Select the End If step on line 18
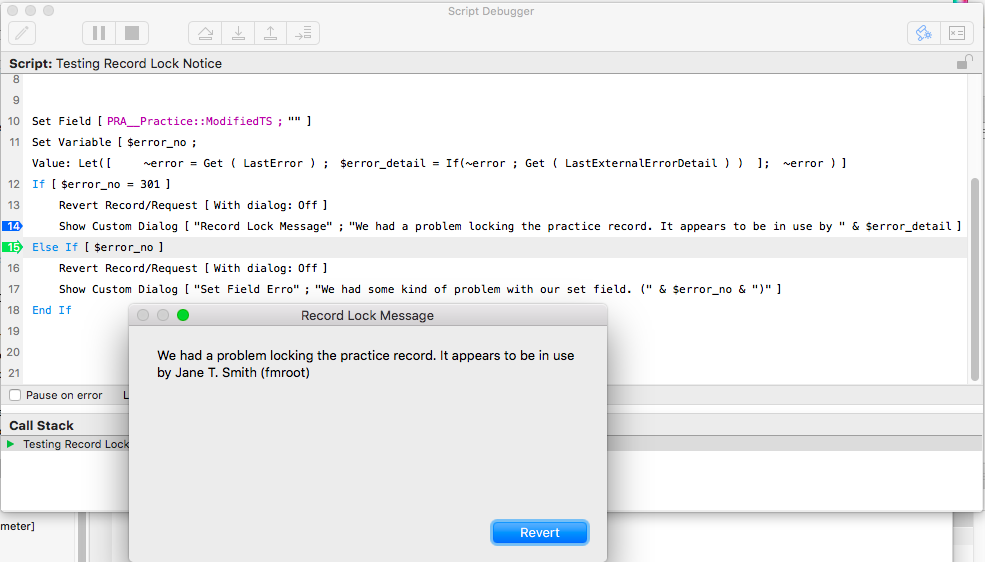Viewport: 985px width, 562px height. (52, 310)
